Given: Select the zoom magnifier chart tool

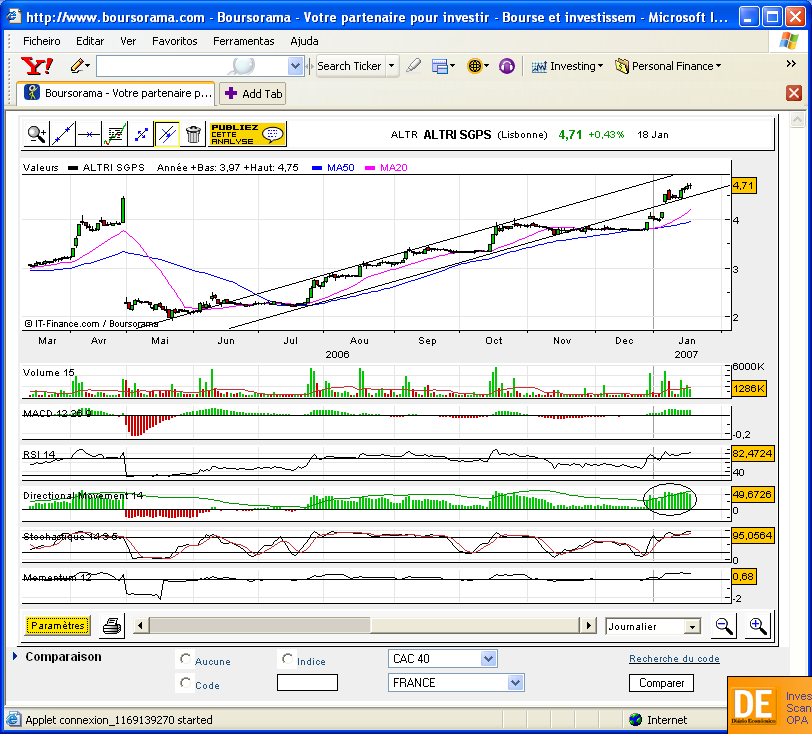Looking at the screenshot, I should tap(37, 135).
